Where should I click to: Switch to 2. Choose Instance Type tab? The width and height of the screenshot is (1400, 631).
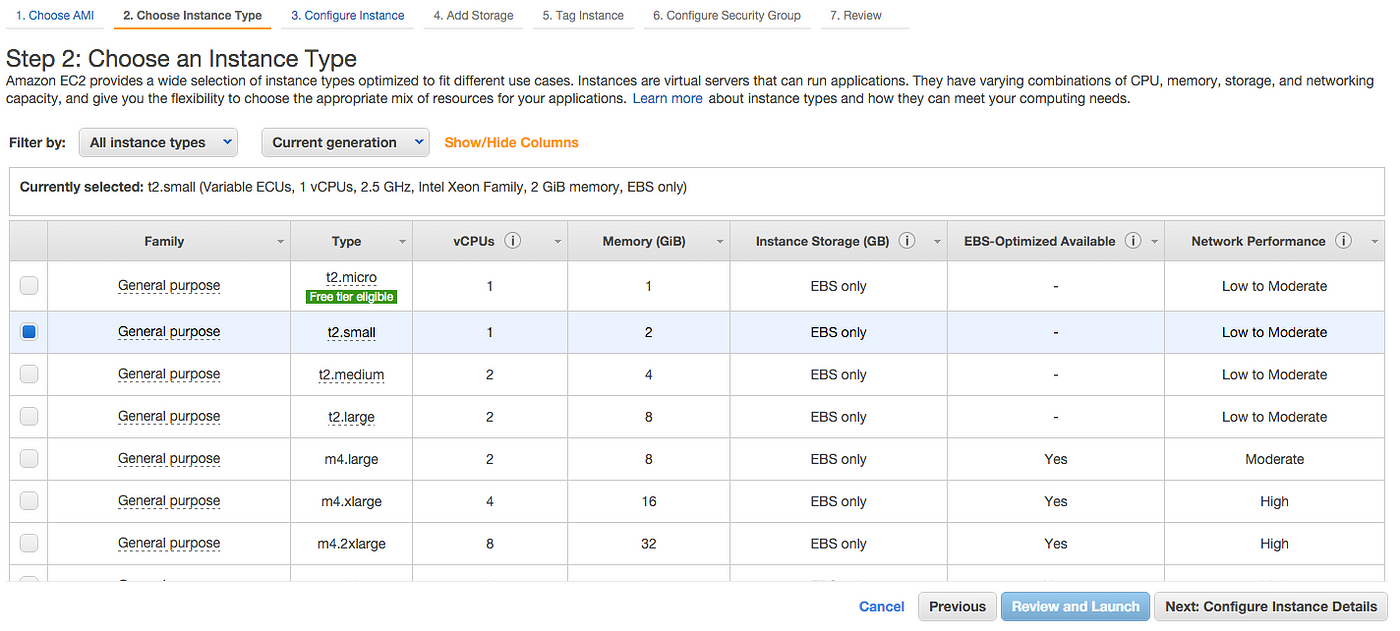193,15
